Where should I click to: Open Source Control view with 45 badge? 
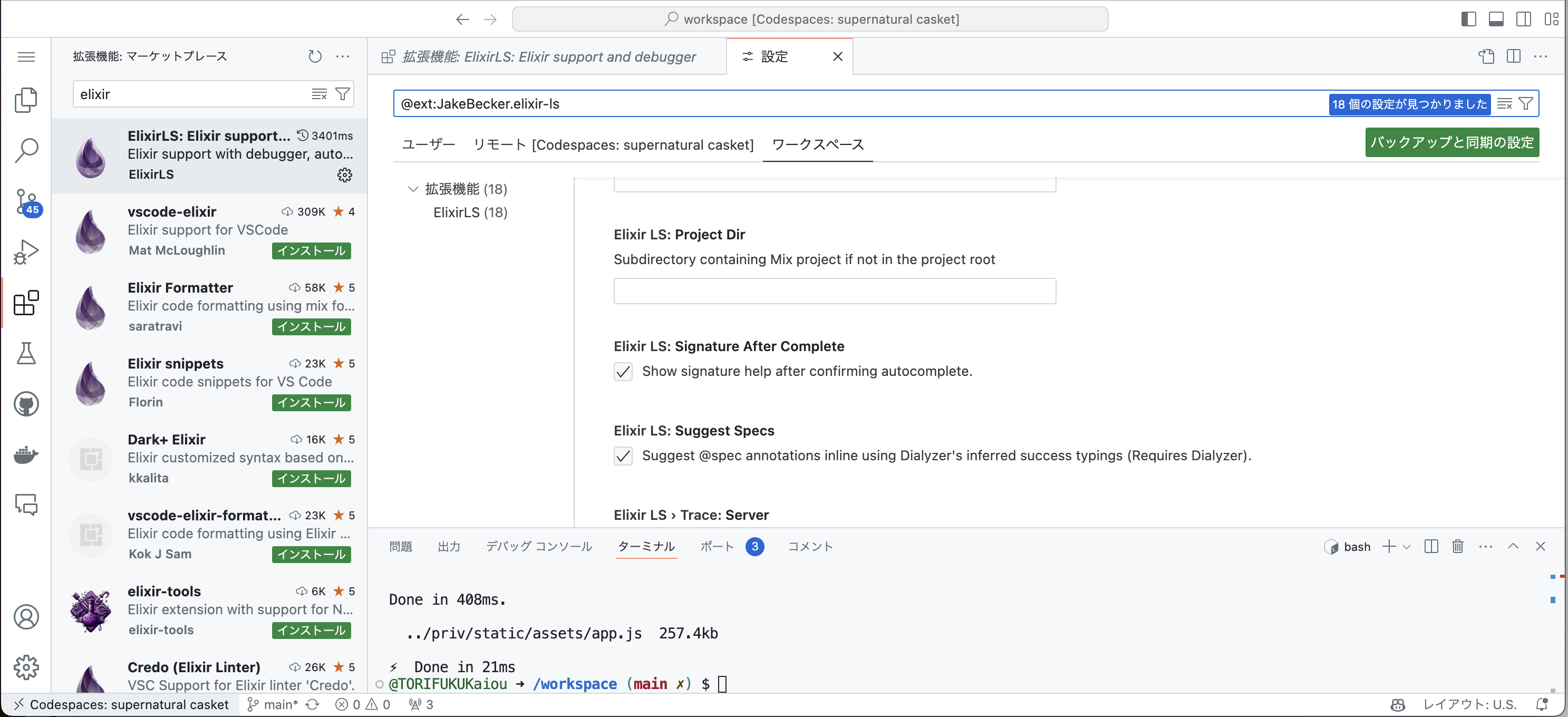point(25,201)
